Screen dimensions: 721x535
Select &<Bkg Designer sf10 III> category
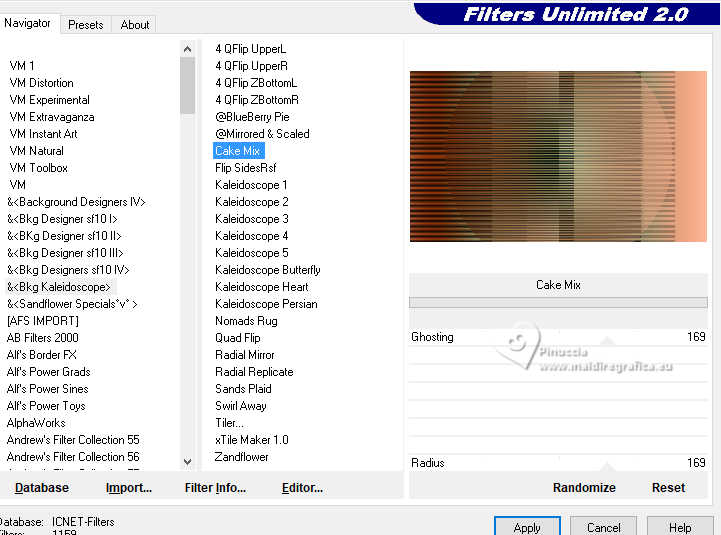[65, 253]
